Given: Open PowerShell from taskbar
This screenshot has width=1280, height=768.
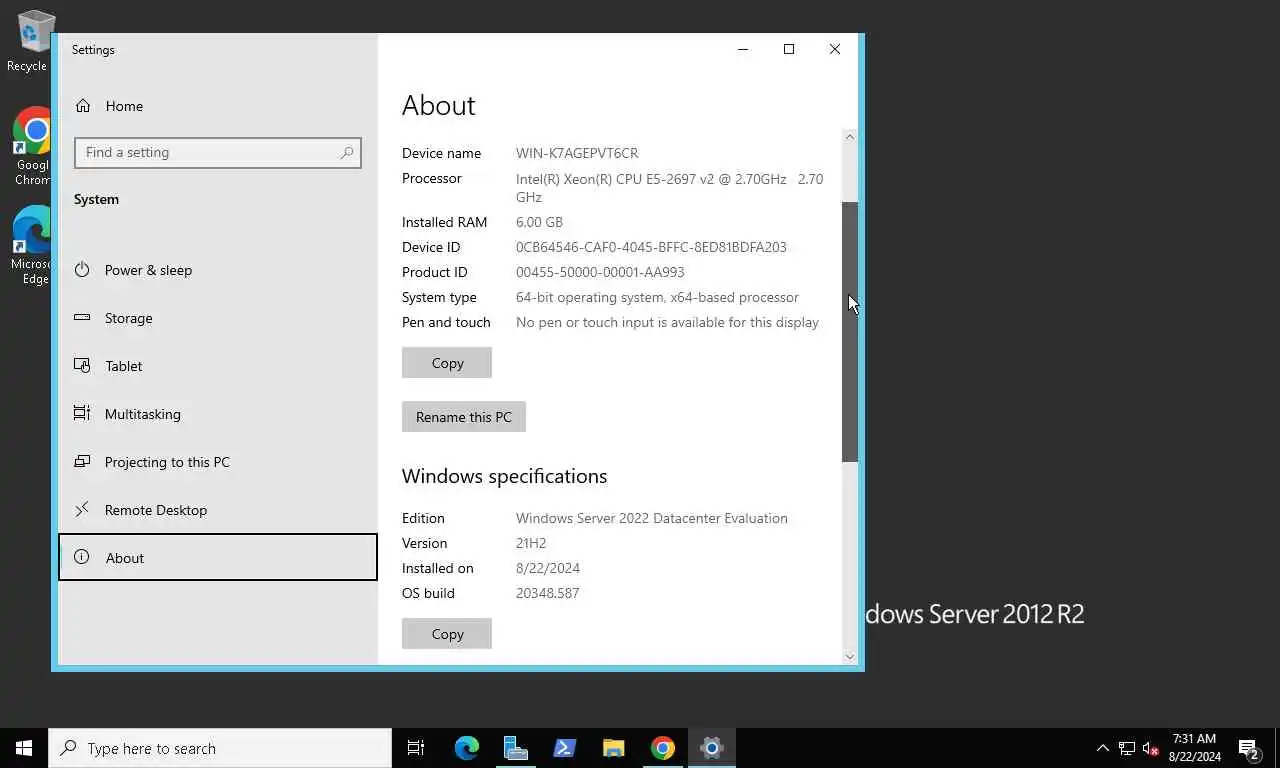Looking at the screenshot, I should point(564,748).
